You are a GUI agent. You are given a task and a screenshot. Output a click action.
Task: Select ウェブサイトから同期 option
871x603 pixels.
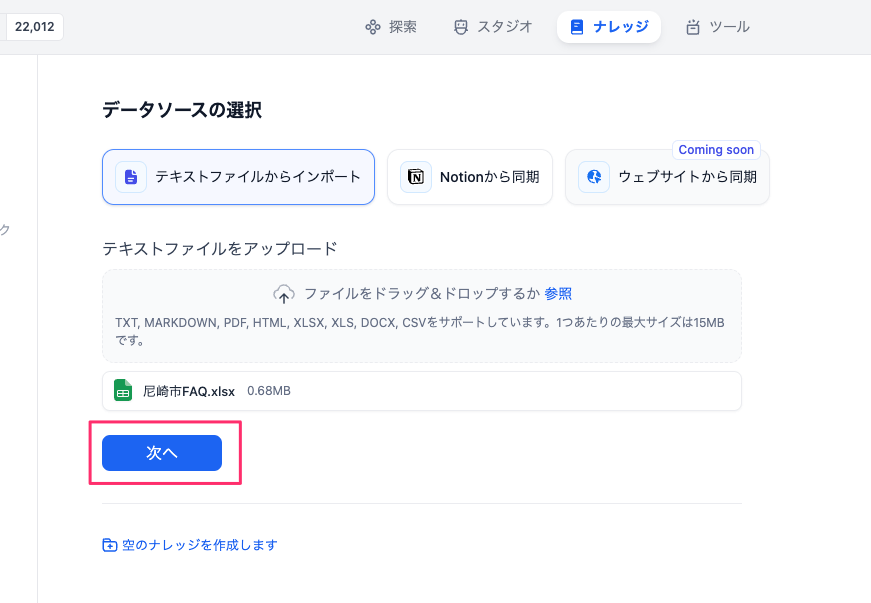pos(667,177)
